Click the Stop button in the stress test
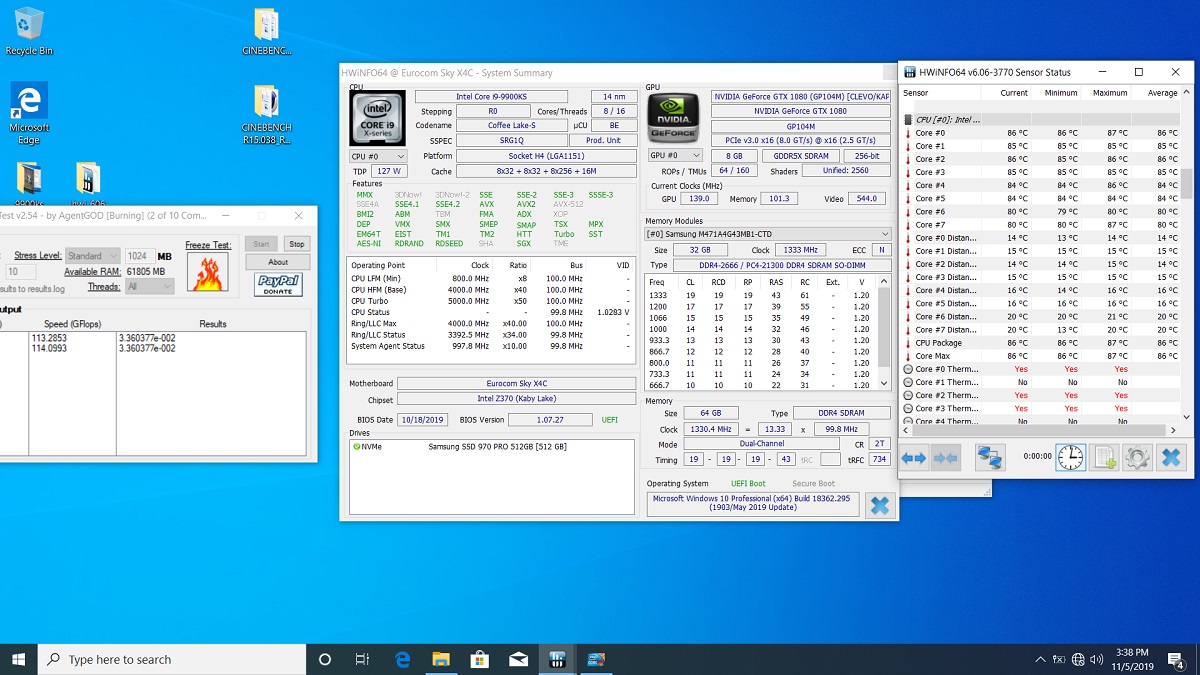1200x675 pixels. point(296,244)
